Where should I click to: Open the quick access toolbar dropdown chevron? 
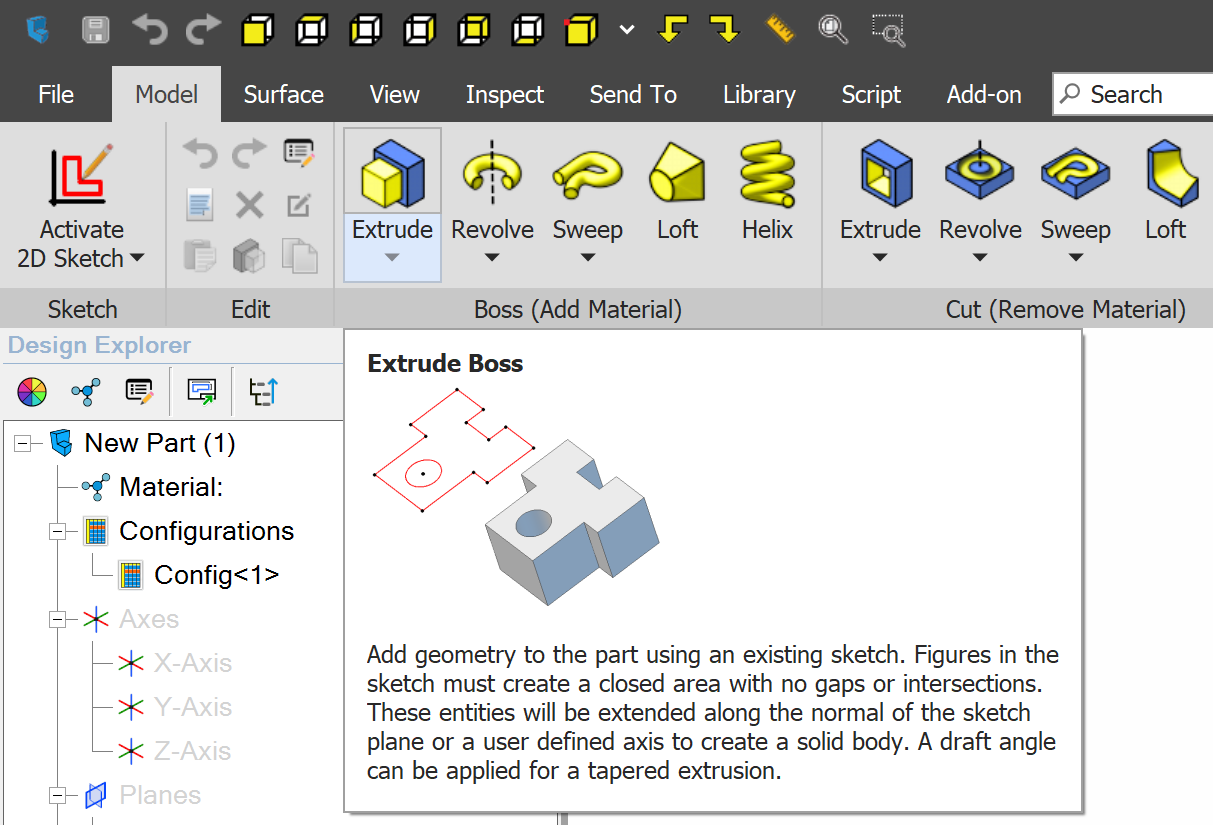click(x=627, y=30)
